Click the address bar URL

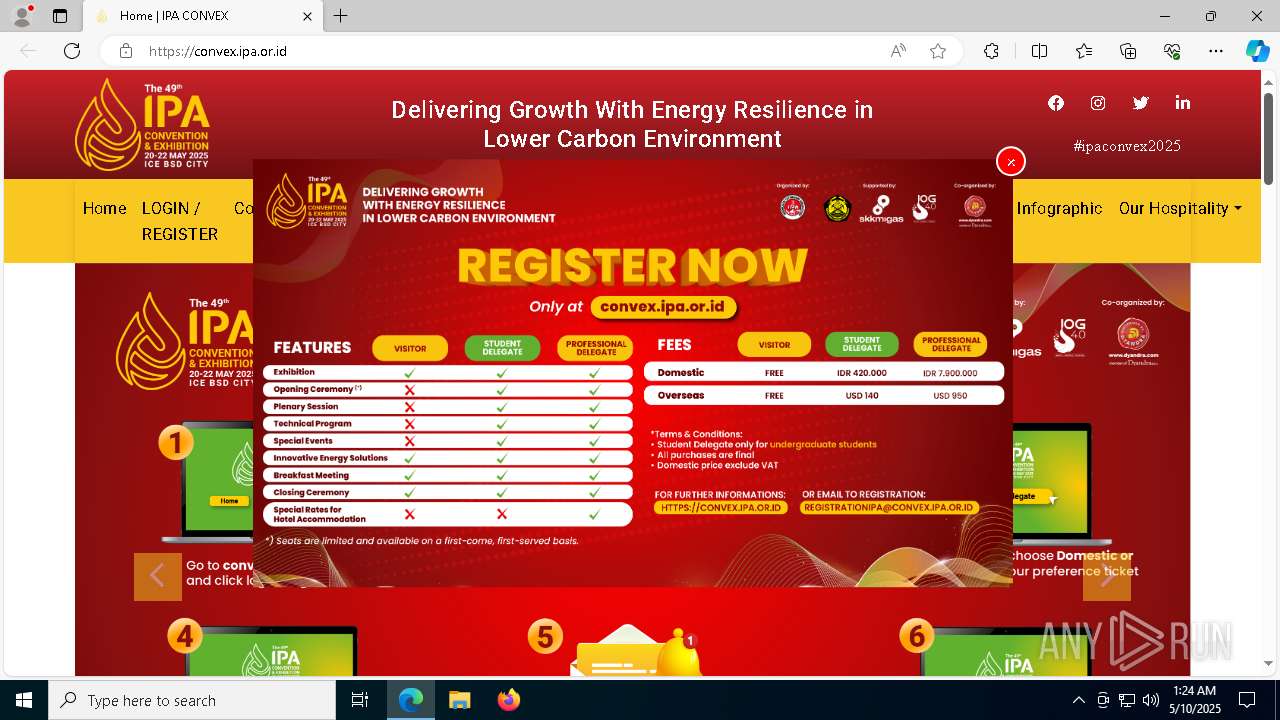[x=218, y=51]
